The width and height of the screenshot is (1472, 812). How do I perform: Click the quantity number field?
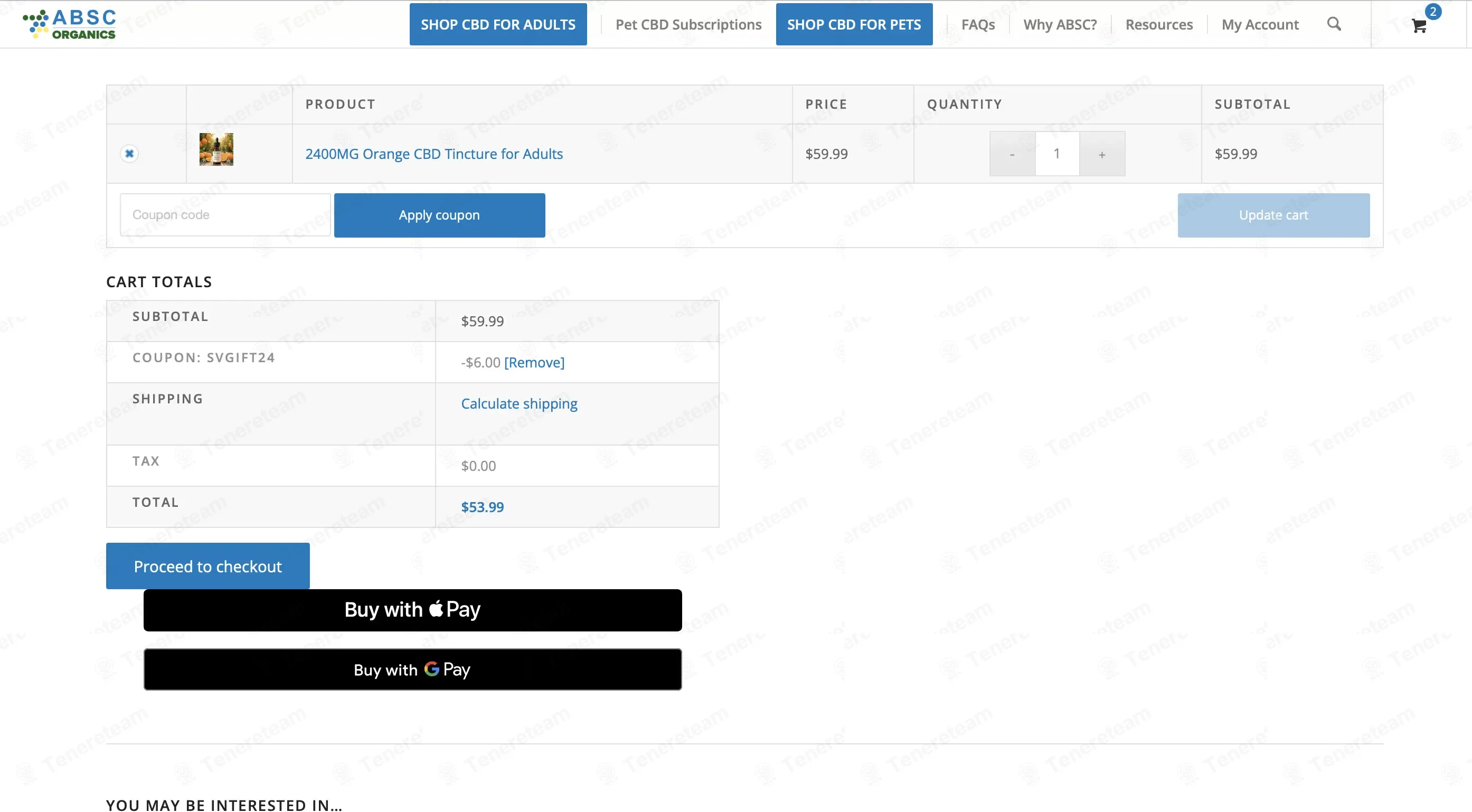click(1056, 154)
